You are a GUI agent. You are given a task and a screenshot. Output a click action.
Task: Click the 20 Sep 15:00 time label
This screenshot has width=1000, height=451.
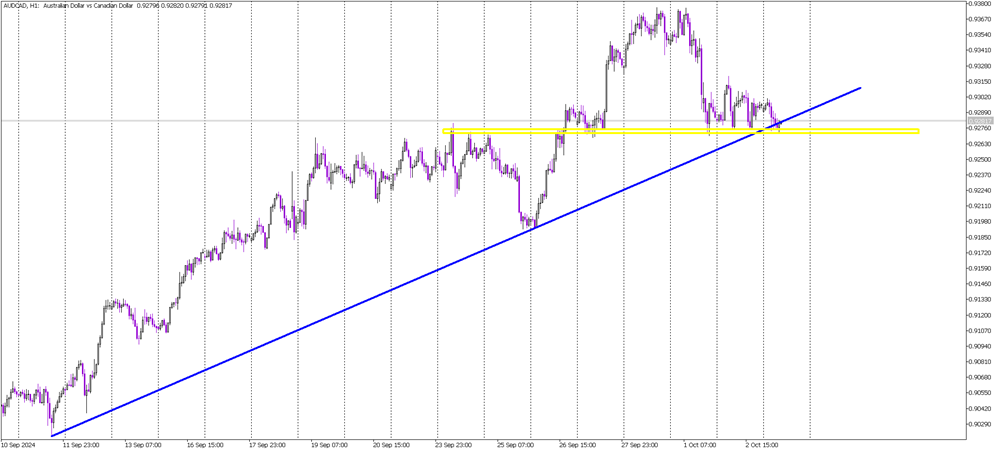point(390,445)
